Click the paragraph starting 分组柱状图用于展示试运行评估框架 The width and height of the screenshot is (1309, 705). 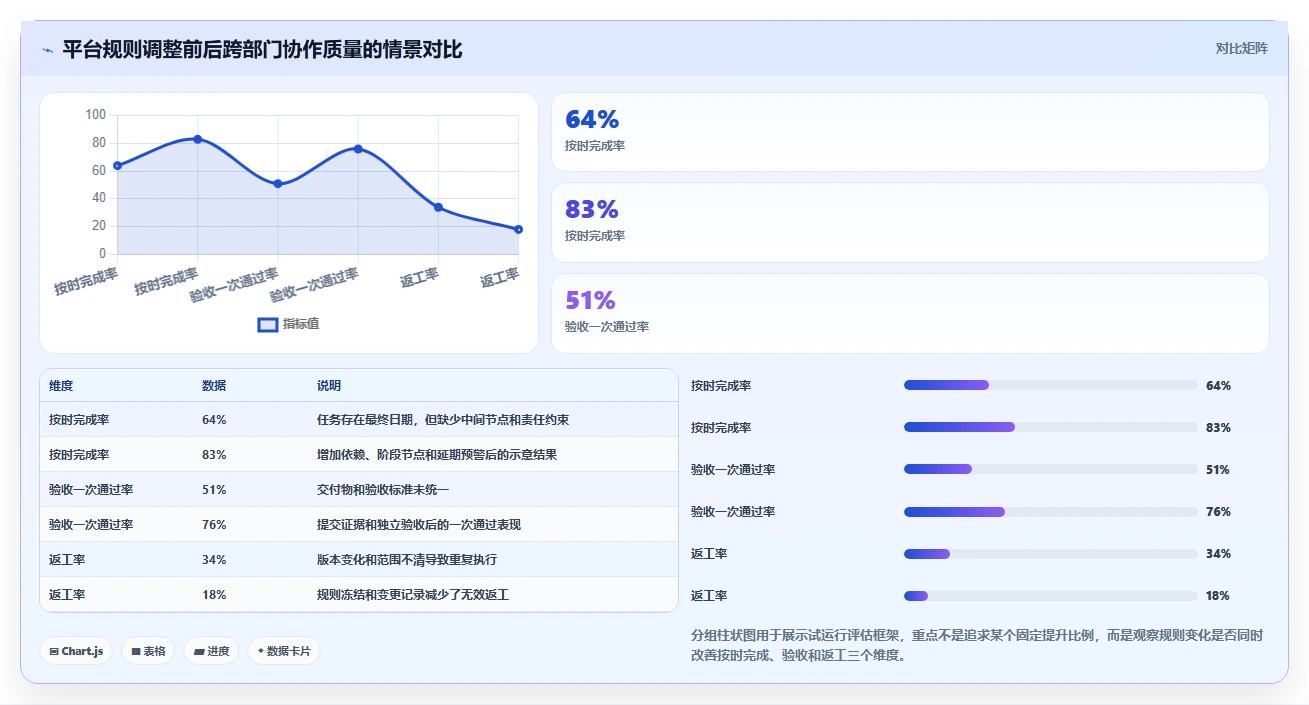978,646
